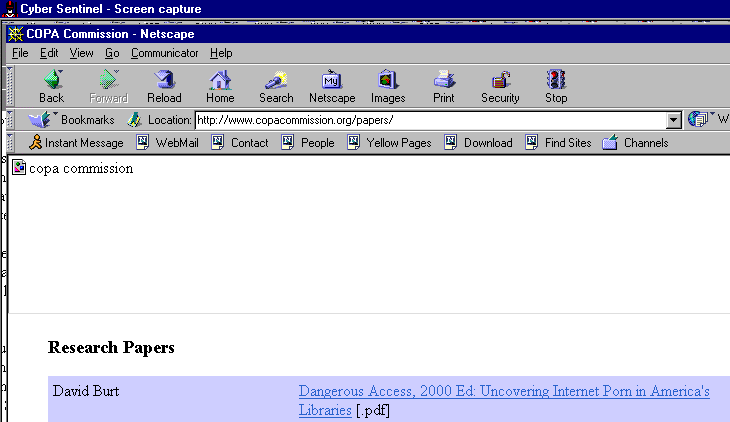This screenshot has height=422, width=730.
Task: Open the Go menu
Action: 112,53
